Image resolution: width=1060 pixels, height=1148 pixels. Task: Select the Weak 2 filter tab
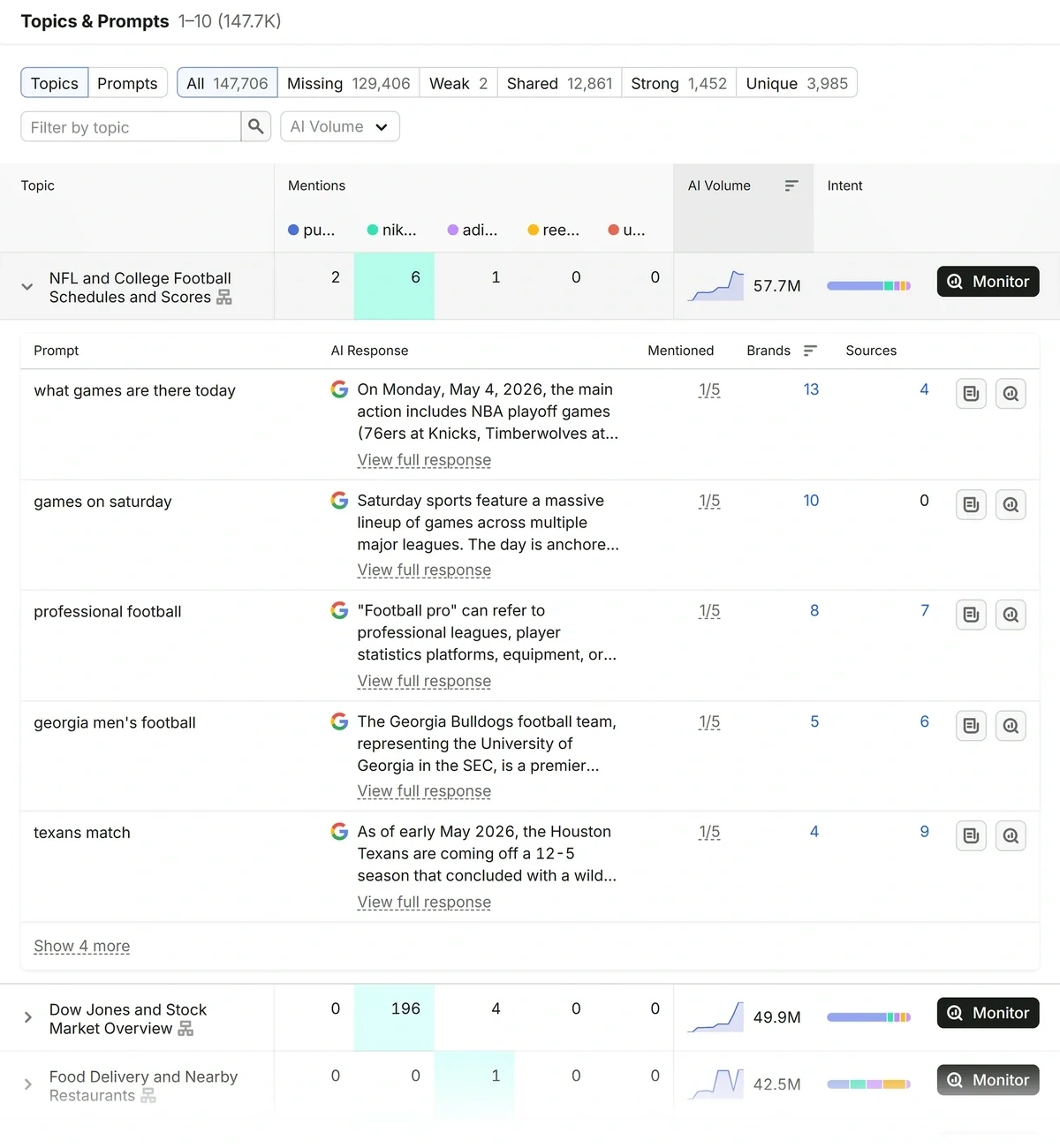pyautogui.click(x=458, y=83)
